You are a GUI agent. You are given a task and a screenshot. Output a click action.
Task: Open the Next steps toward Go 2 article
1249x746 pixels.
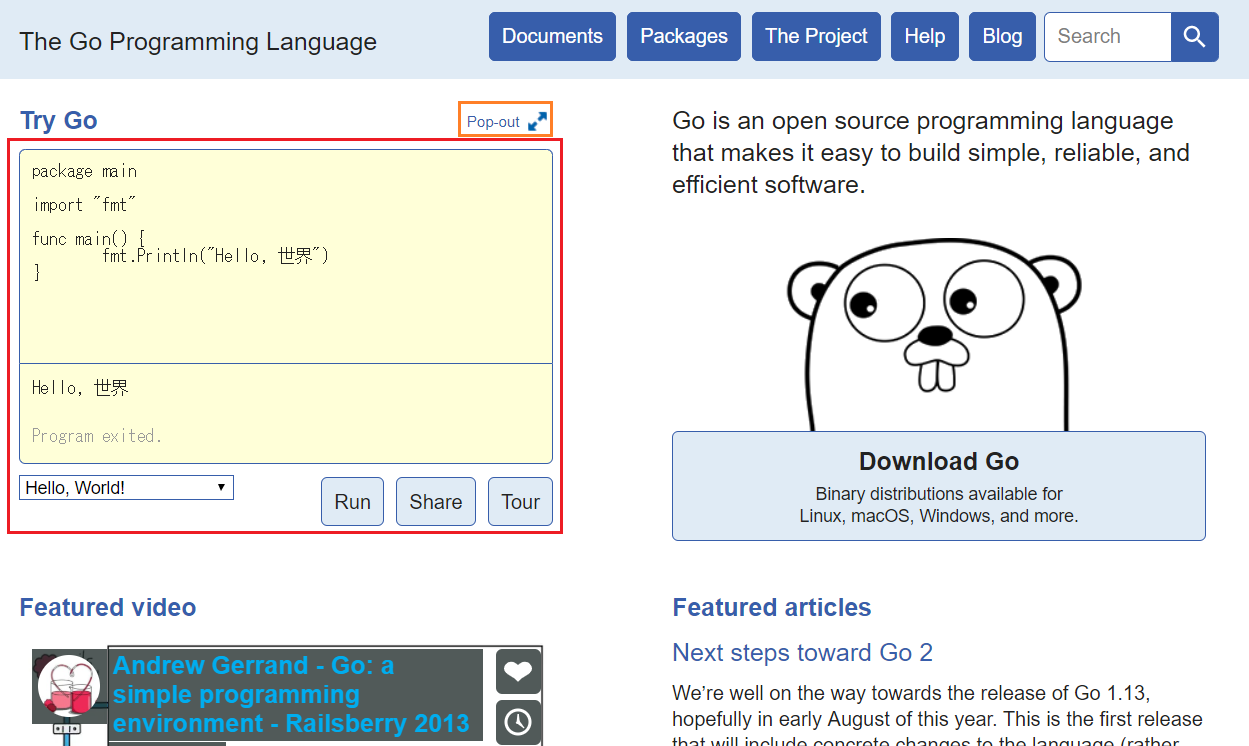802,653
